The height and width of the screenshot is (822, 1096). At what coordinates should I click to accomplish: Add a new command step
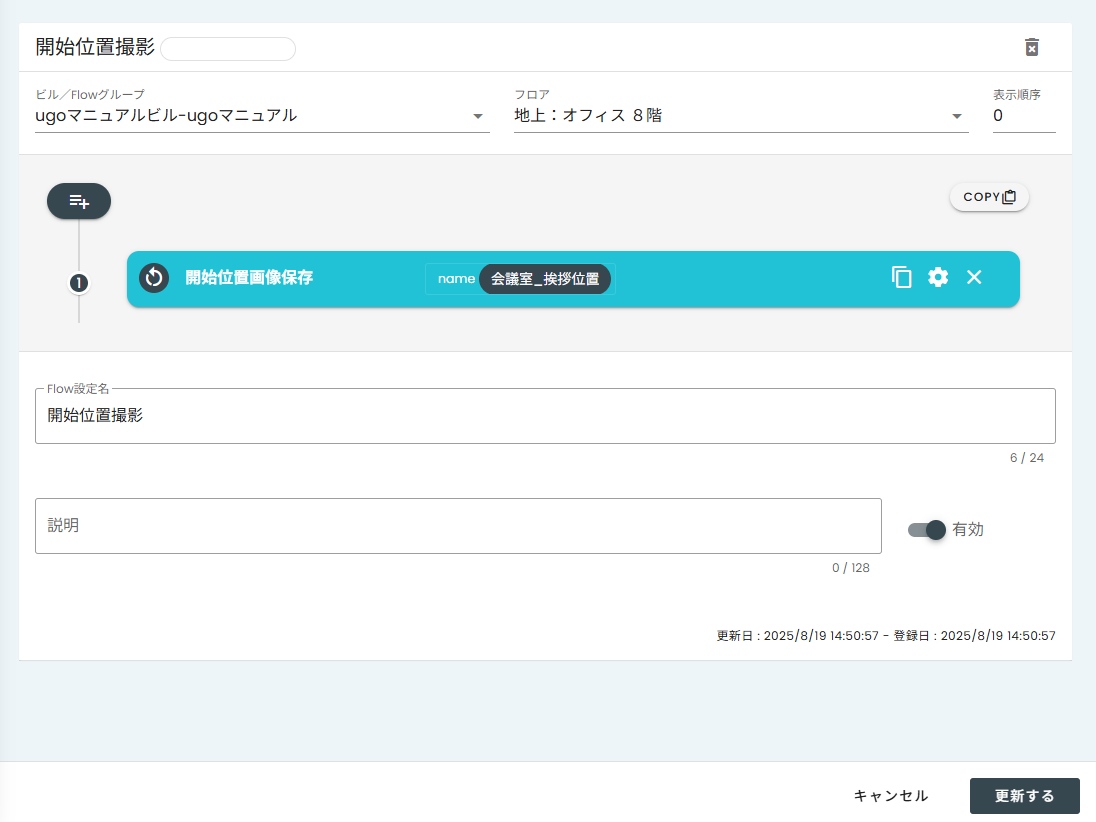coord(79,201)
